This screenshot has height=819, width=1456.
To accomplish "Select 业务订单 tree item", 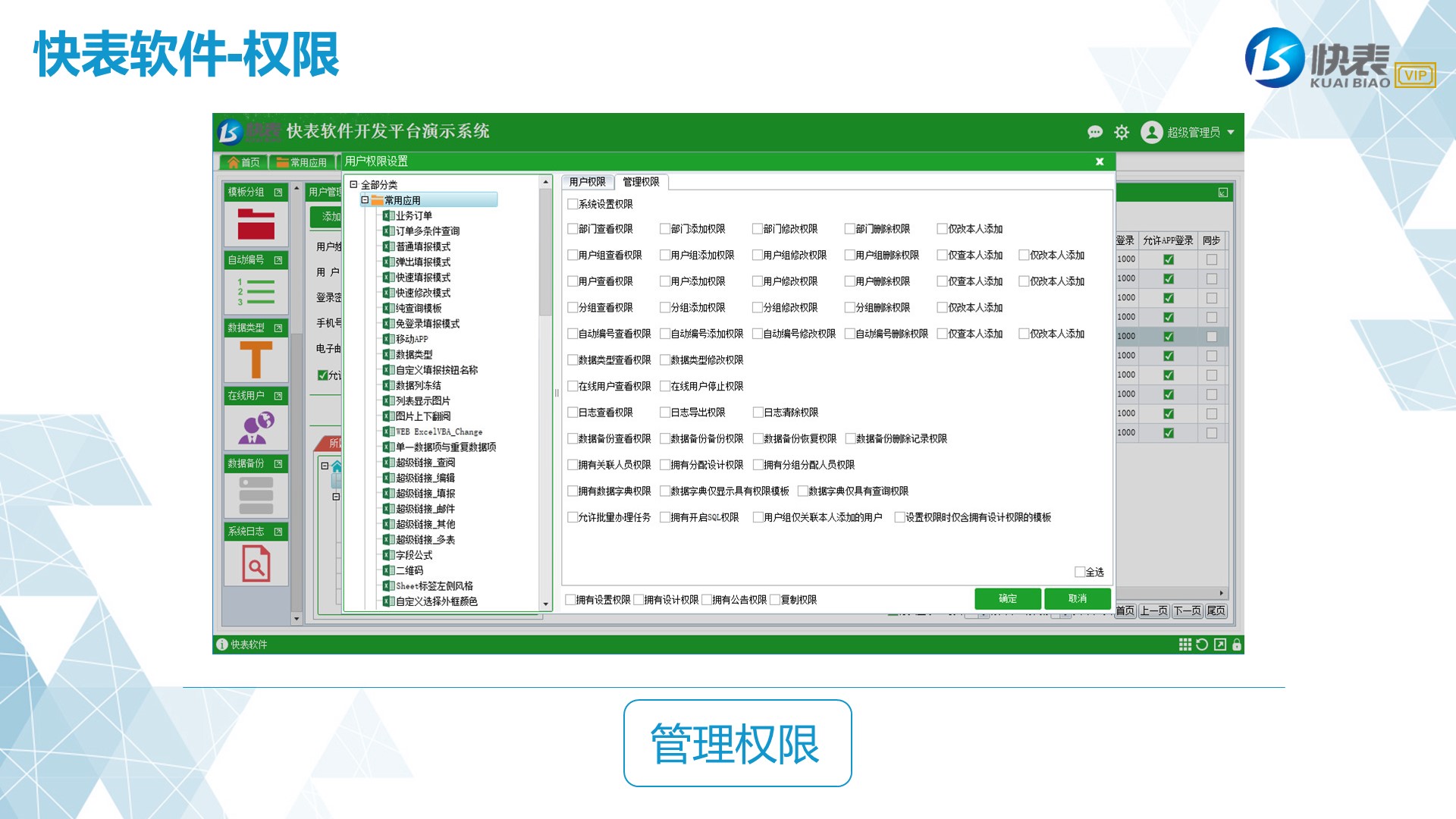I will (x=414, y=216).
